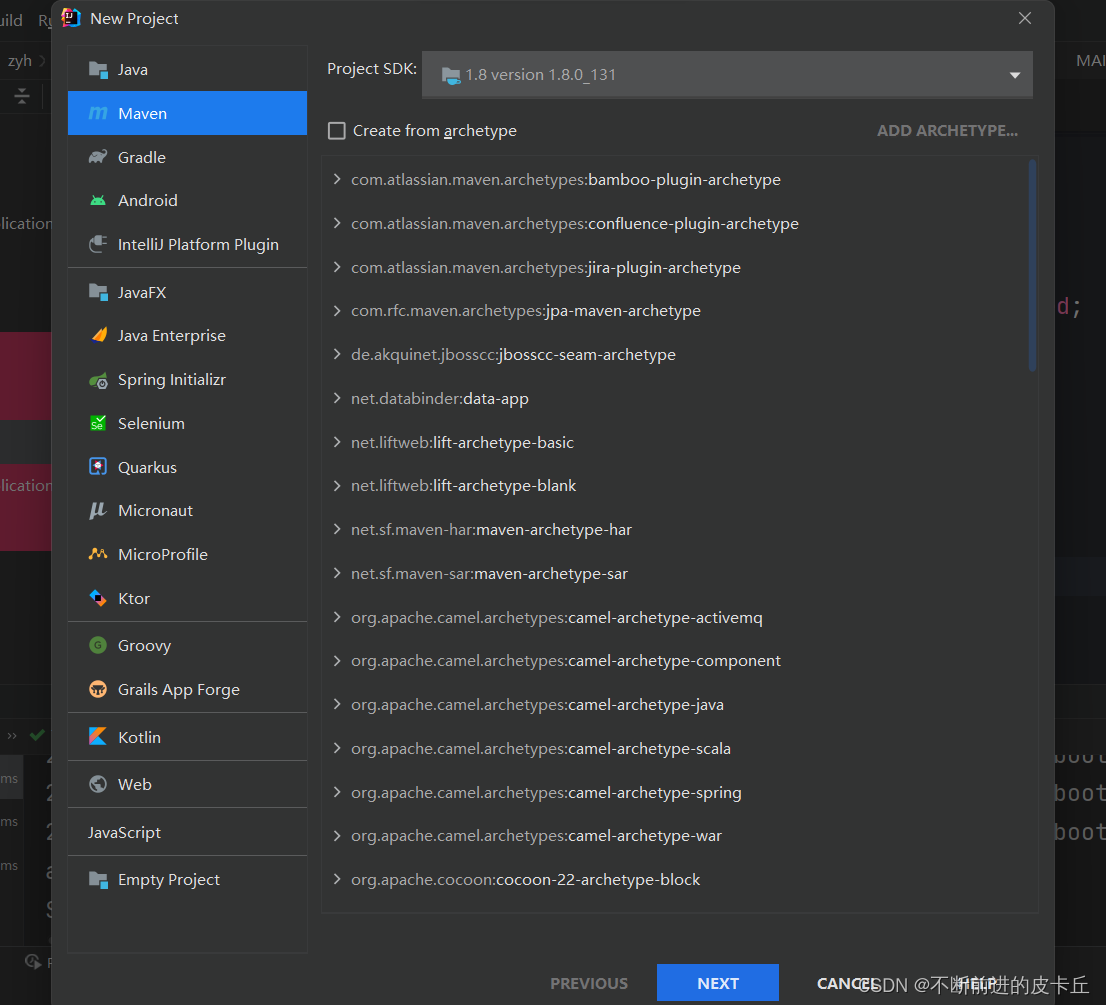This screenshot has height=1005, width=1106.
Task: Click the Maven 'm' icon
Action: click(x=98, y=113)
